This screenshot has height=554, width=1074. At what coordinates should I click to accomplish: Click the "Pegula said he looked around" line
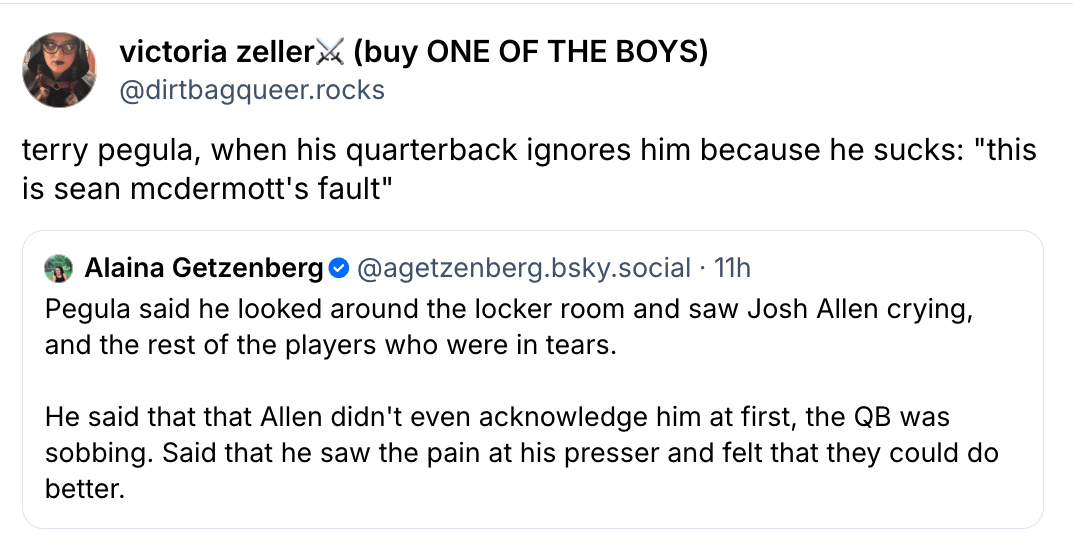point(509,309)
